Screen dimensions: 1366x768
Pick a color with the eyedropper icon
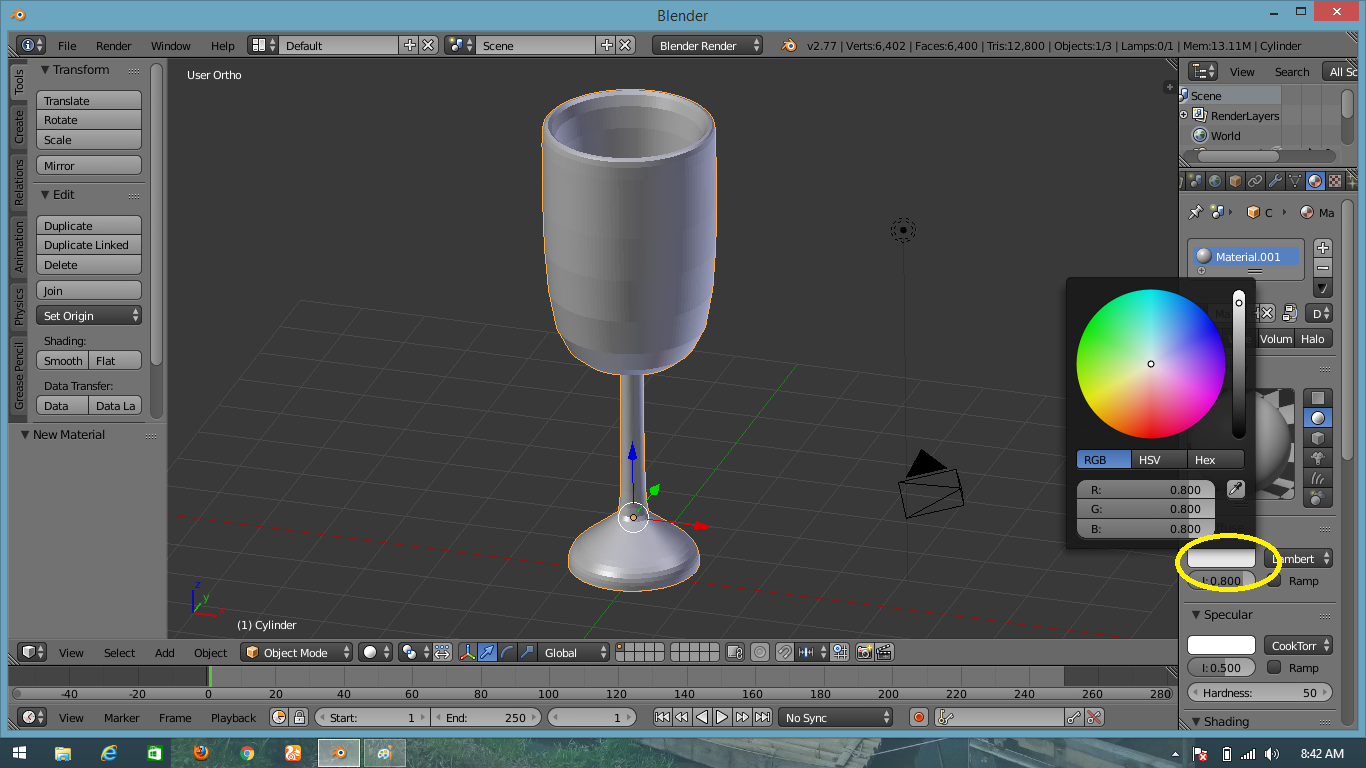coord(1236,489)
